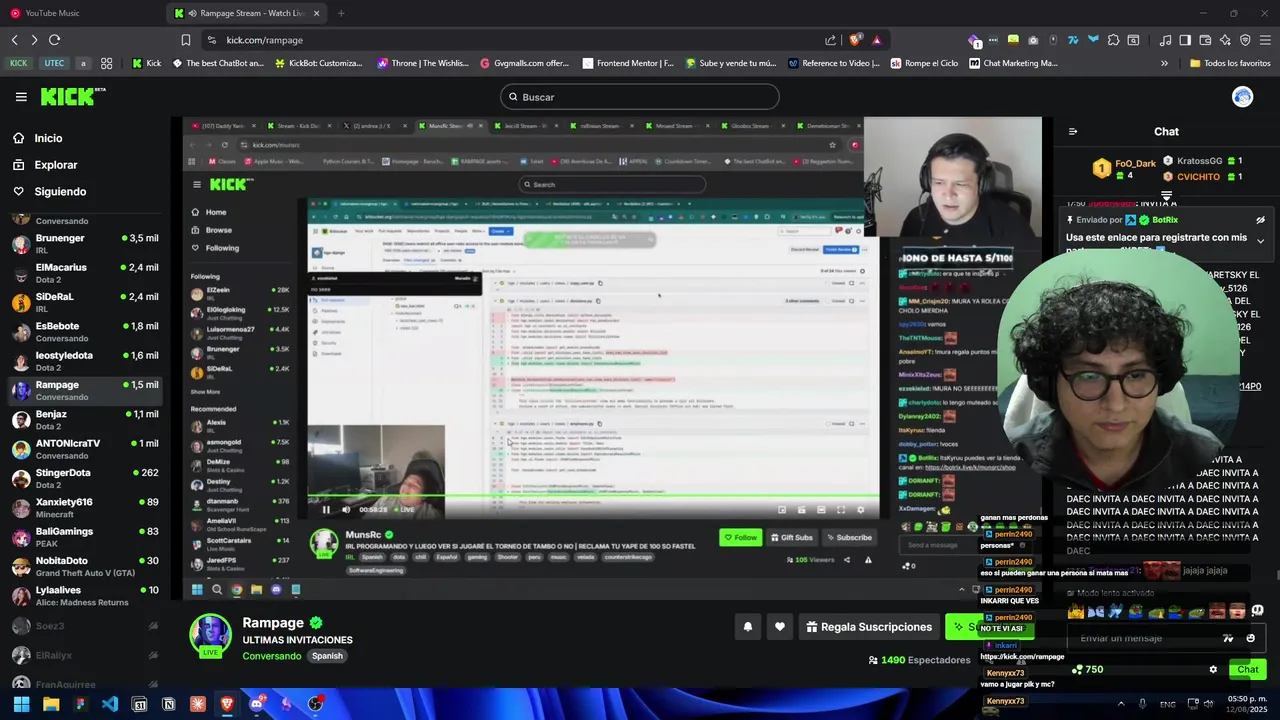The height and width of the screenshot is (720, 1280).
Task: Open ANTONIcraTV channel in sidebar
Action: pyautogui.click(x=84, y=449)
